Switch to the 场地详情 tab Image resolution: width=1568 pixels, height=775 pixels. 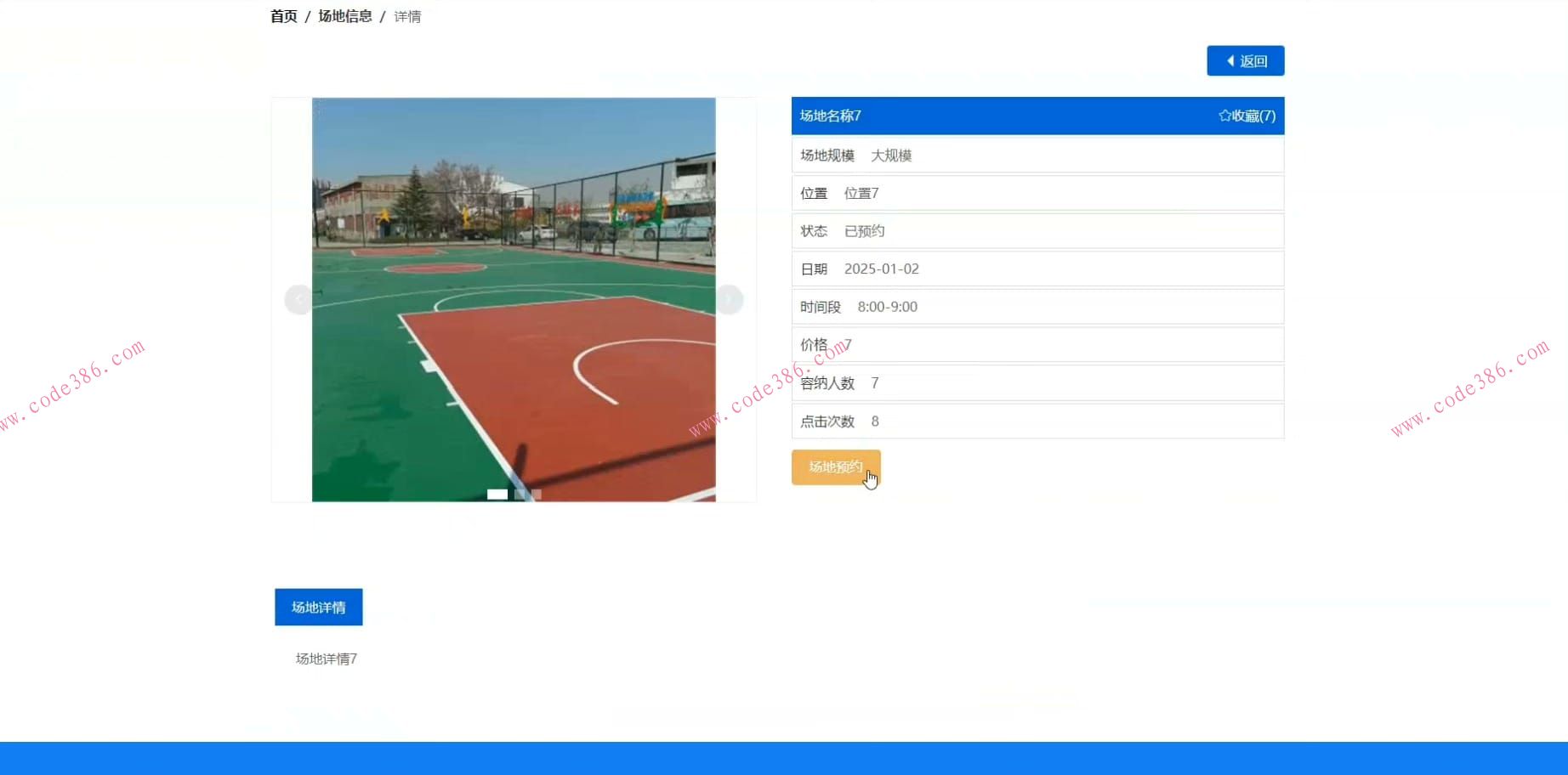point(317,606)
